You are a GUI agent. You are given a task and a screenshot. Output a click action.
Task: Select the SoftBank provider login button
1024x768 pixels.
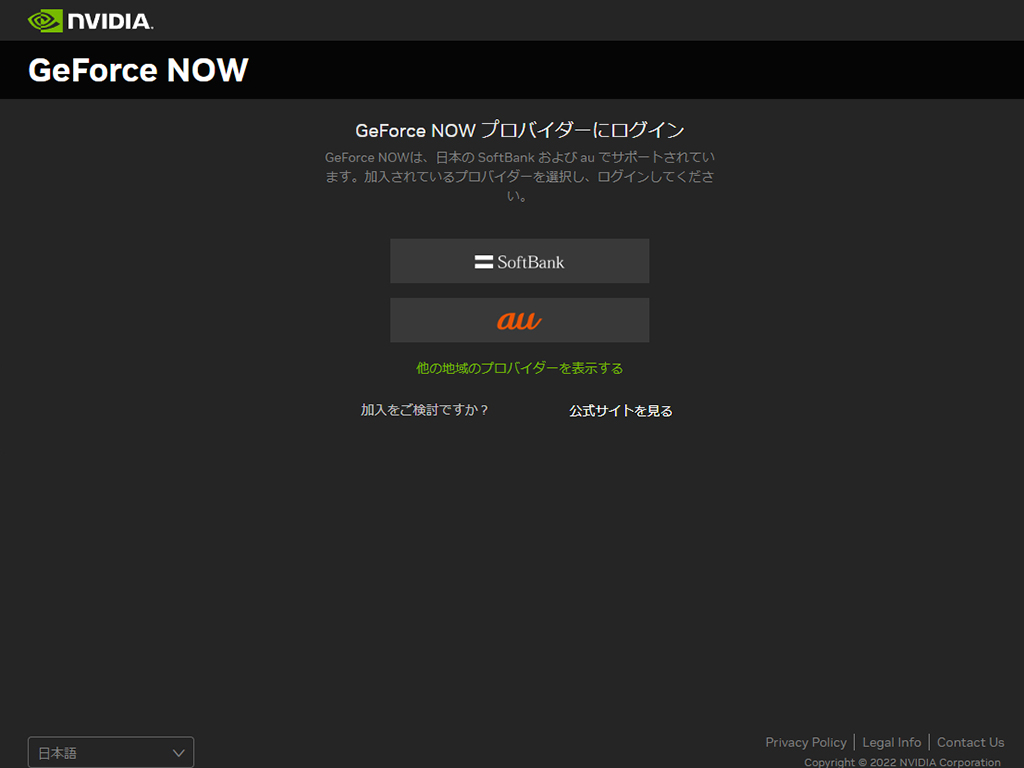[520, 261]
